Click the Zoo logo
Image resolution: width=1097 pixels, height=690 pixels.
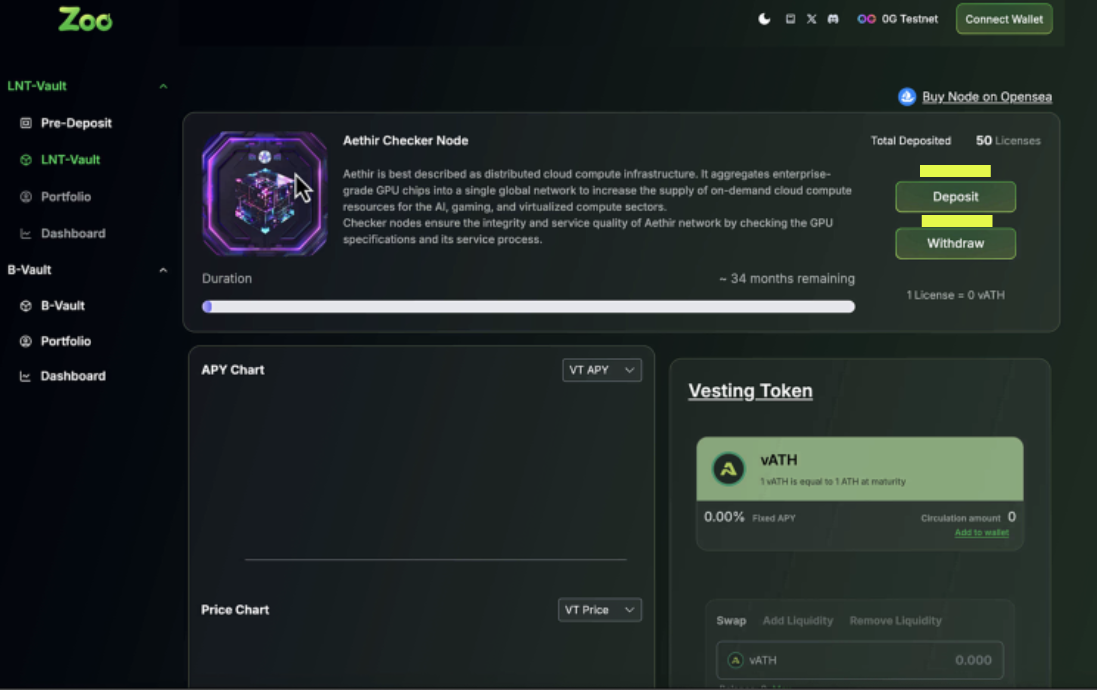click(85, 19)
